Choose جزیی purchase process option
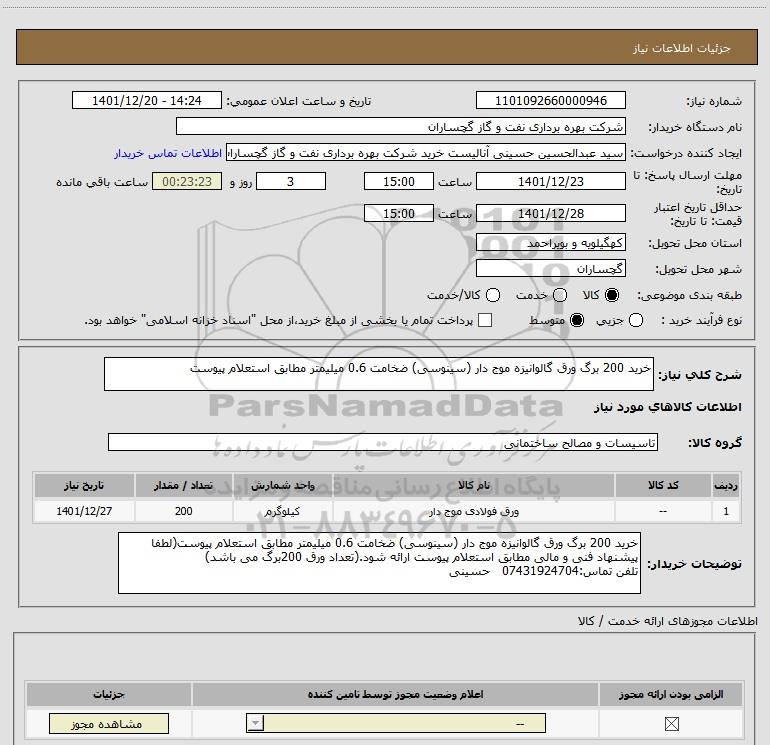The width and height of the screenshot is (770, 745). point(636,320)
